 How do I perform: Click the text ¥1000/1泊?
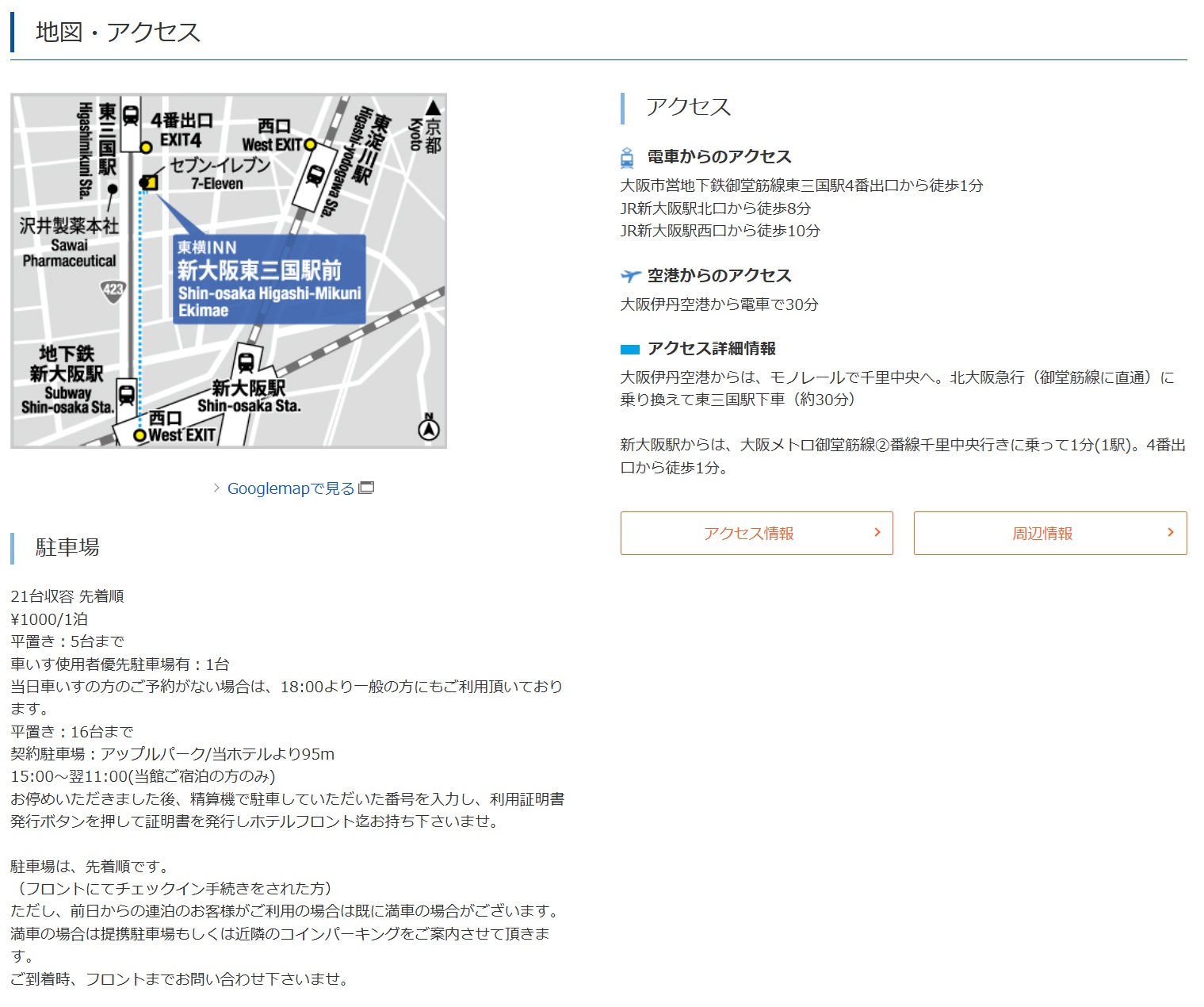(x=49, y=619)
